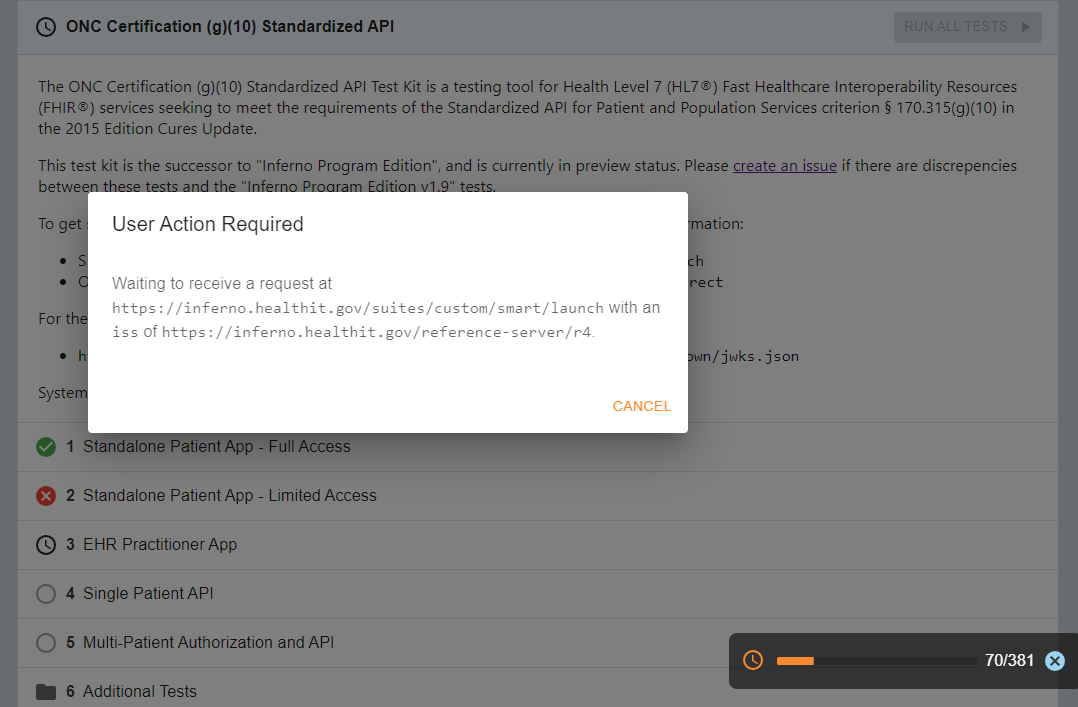
Task: Click the empty status circle for Single Patient API
Action: point(46,594)
